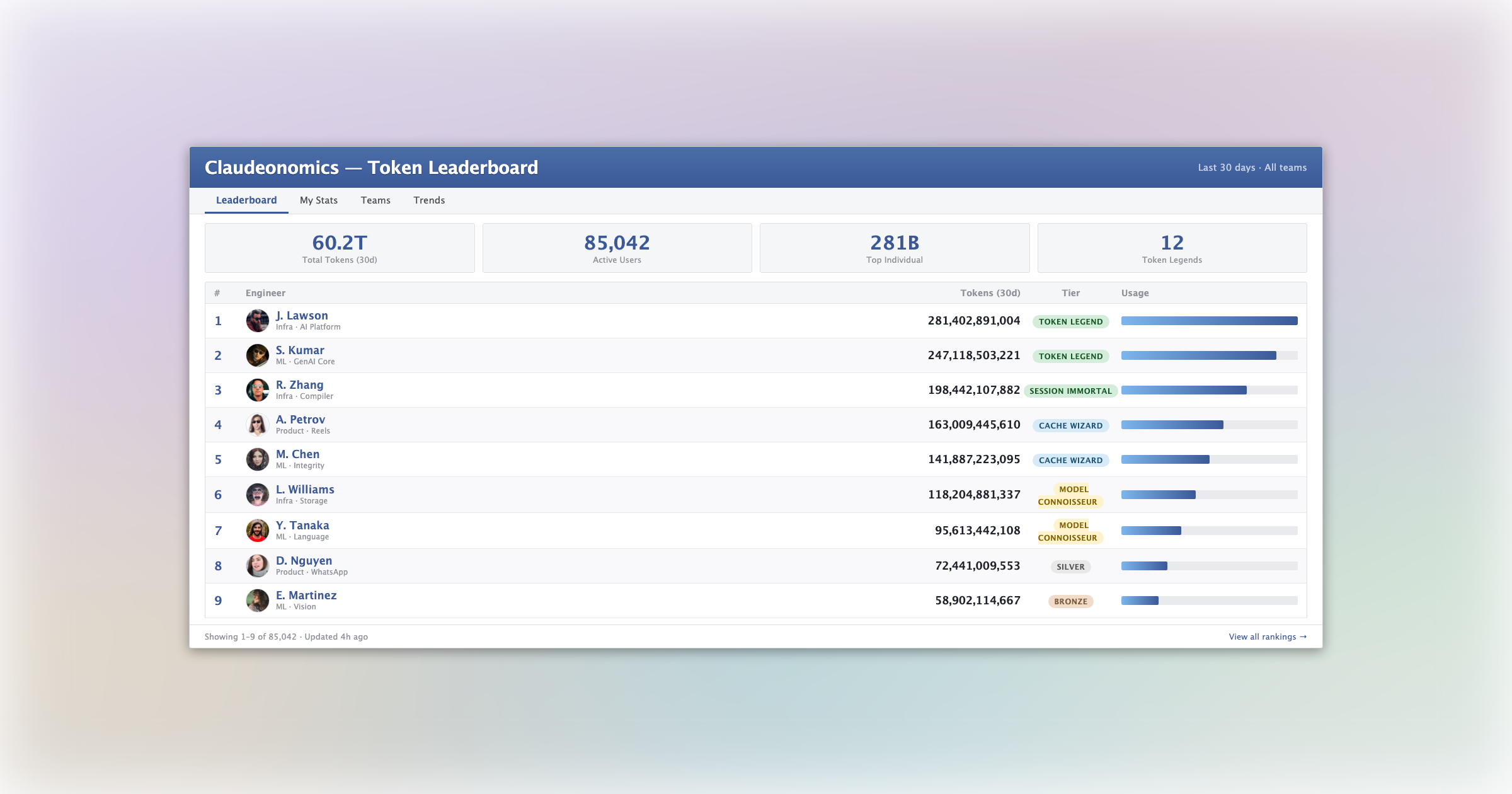Select R. Zhang's avatar image
The image size is (1512, 794).
coord(258,389)
